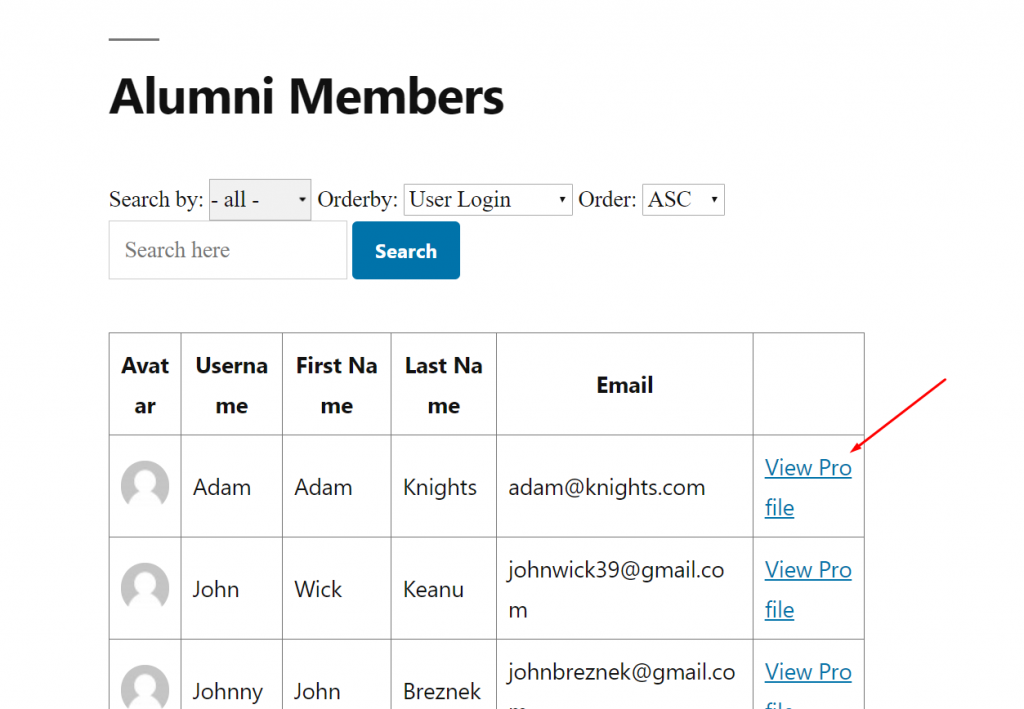This screenshot has width=1024, height=709.
Task: Click the First Name column header
Action: point(337,385)
